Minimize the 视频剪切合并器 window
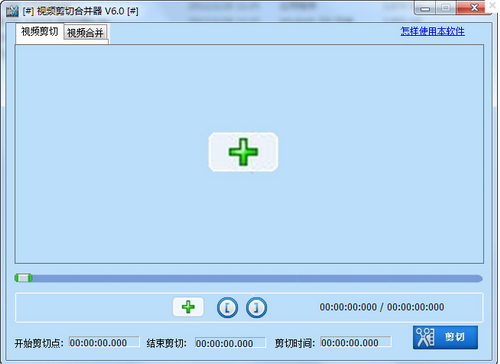 click(x=425, y=8)
